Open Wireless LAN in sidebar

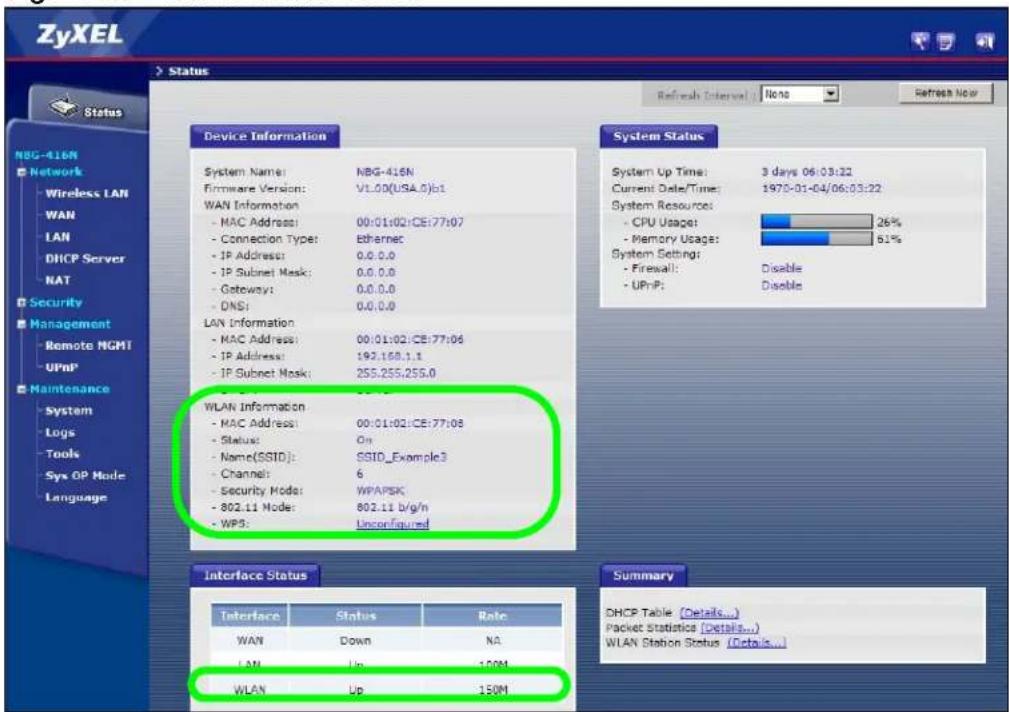(x=86, y=193)
